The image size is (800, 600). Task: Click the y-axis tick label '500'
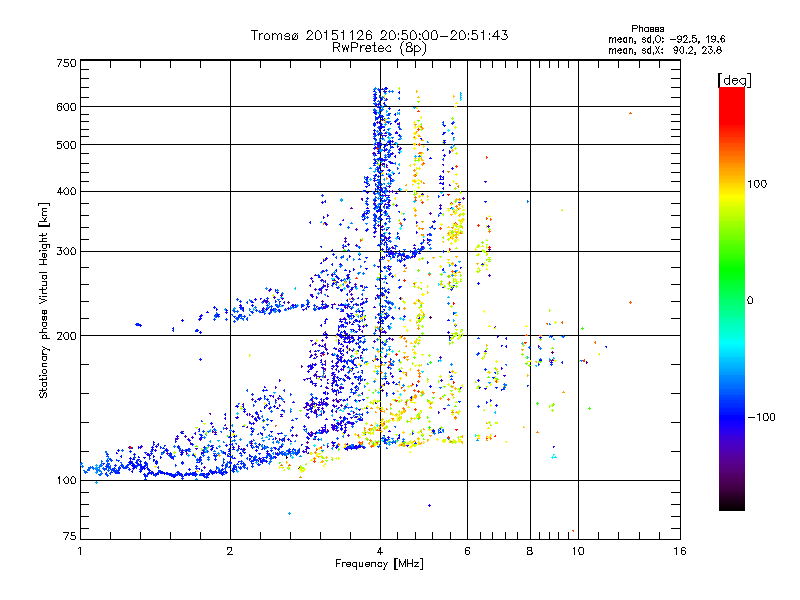[67, 145]
